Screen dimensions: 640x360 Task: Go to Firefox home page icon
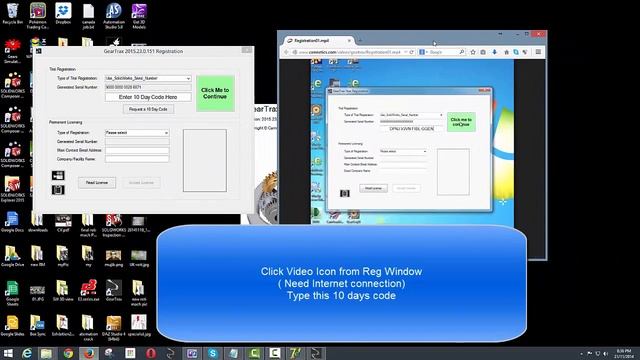pyautogui.click(x=506, y=52)
